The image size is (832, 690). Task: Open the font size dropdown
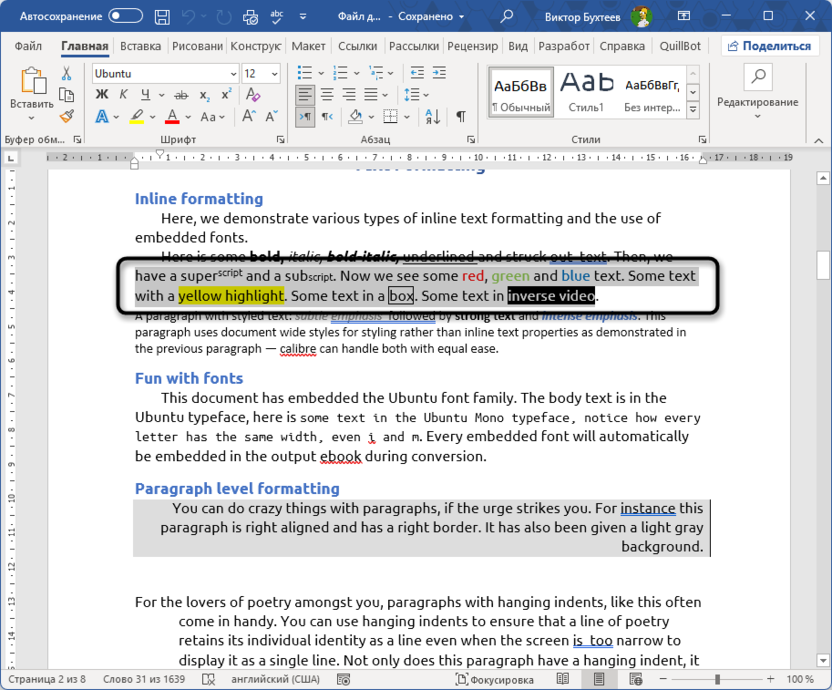tap(274, 73)
